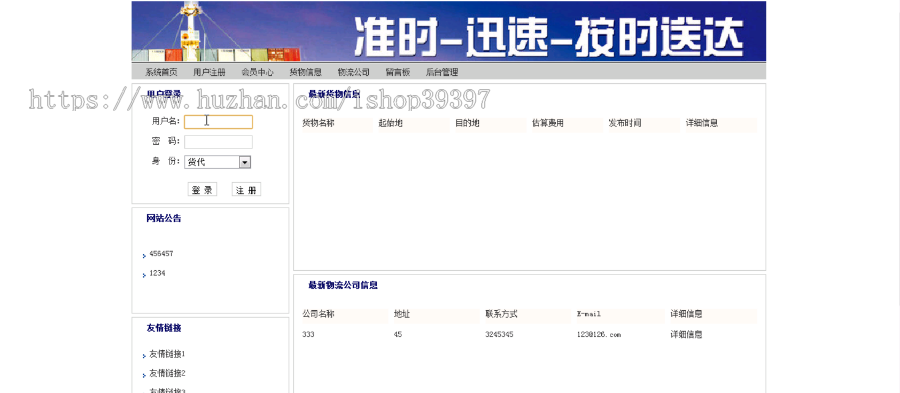The height and width of the screenshot is (393, 900).
Task: Click the 最新物流公司信息 heading
Action: (343, 285)
